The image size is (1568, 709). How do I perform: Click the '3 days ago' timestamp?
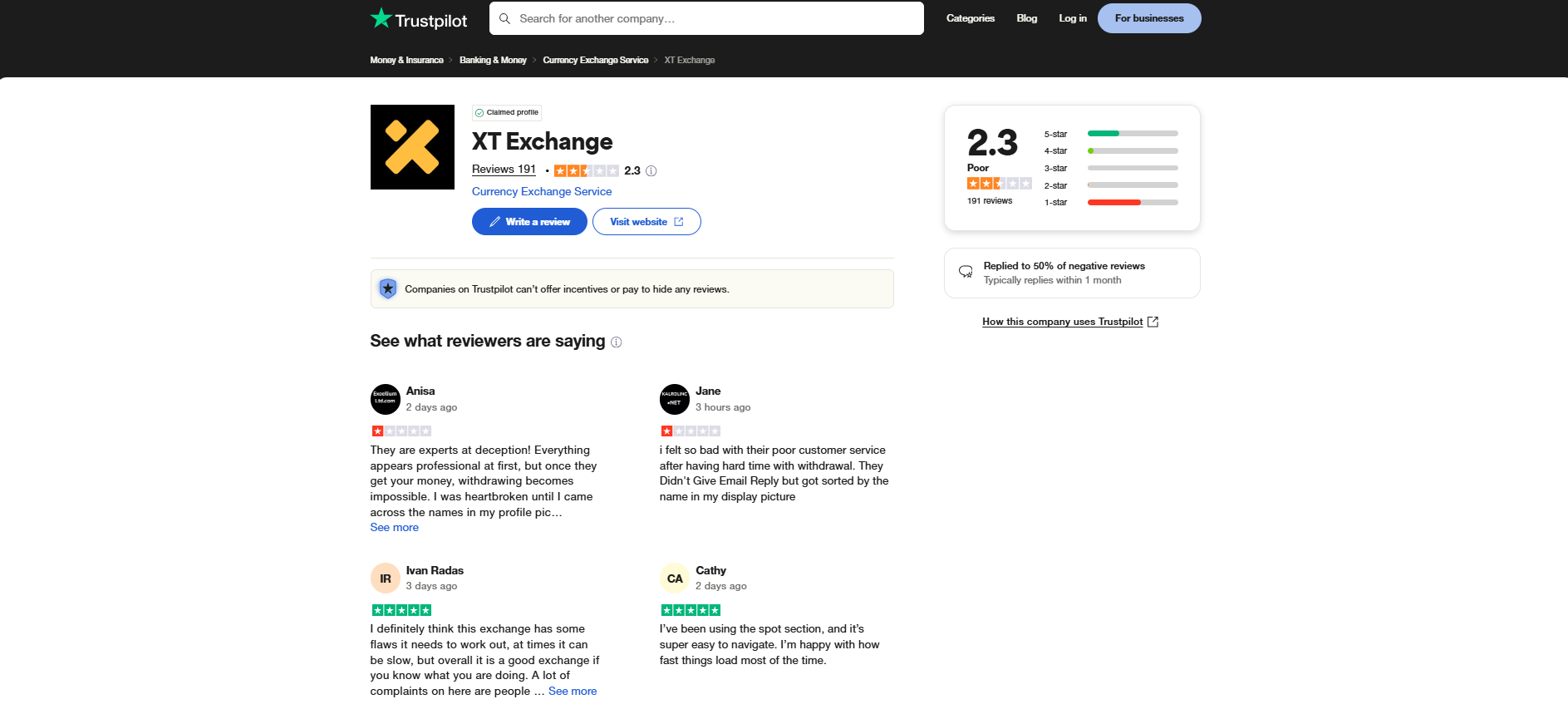pyautogui.click(x=431, y=586)
